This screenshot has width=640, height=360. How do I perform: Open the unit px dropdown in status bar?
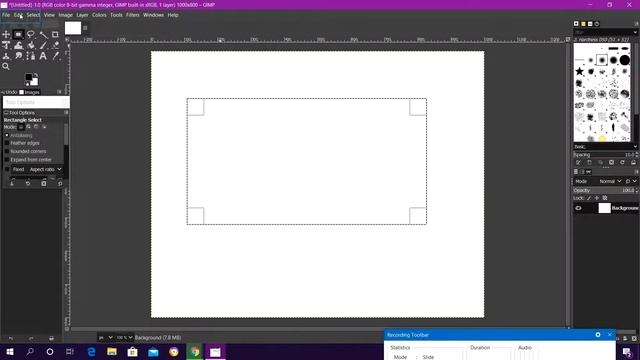click(105, 338)
